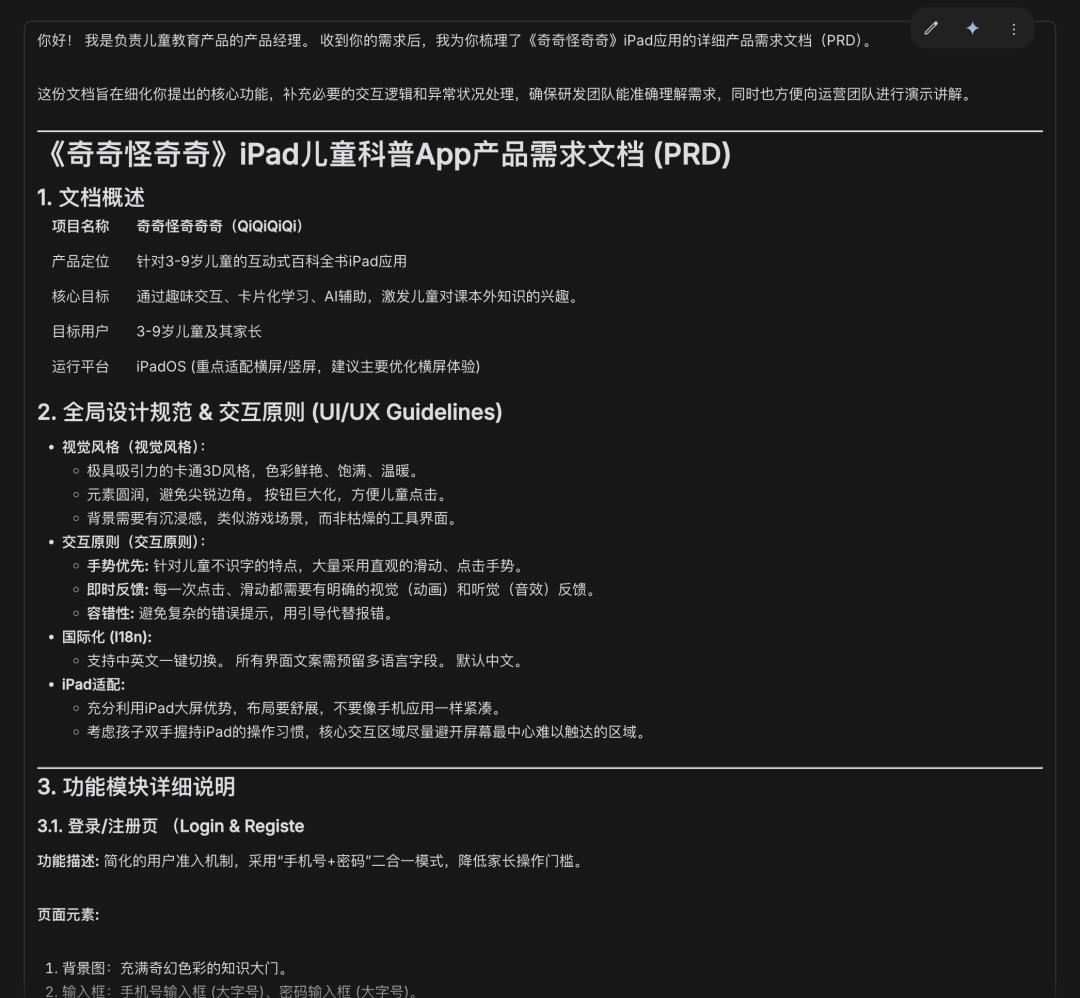Click the line 元素圆润，避免尖锐边角
This screenshot has height=998, width=1080.
267,495
